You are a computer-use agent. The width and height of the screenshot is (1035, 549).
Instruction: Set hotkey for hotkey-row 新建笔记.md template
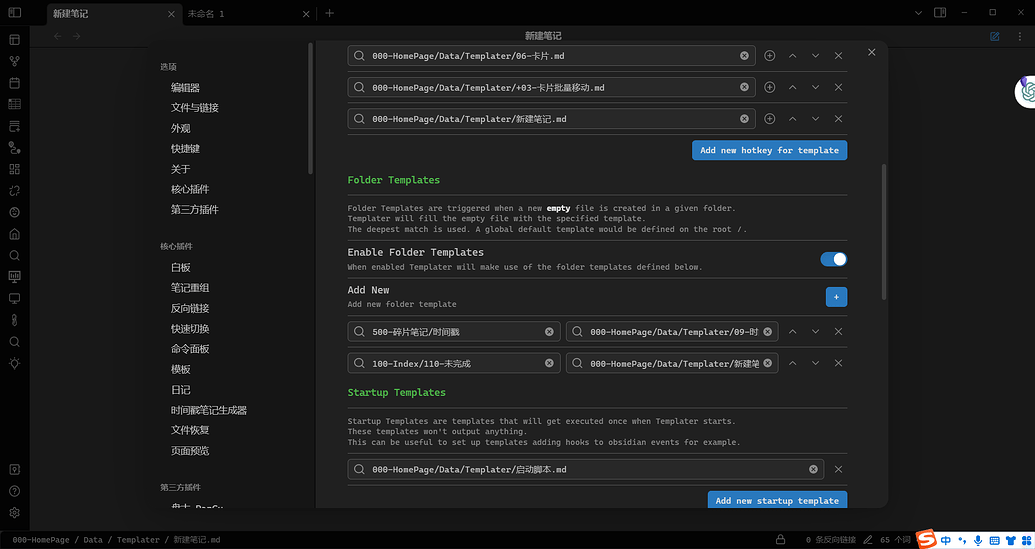click(x=770, y=119)
